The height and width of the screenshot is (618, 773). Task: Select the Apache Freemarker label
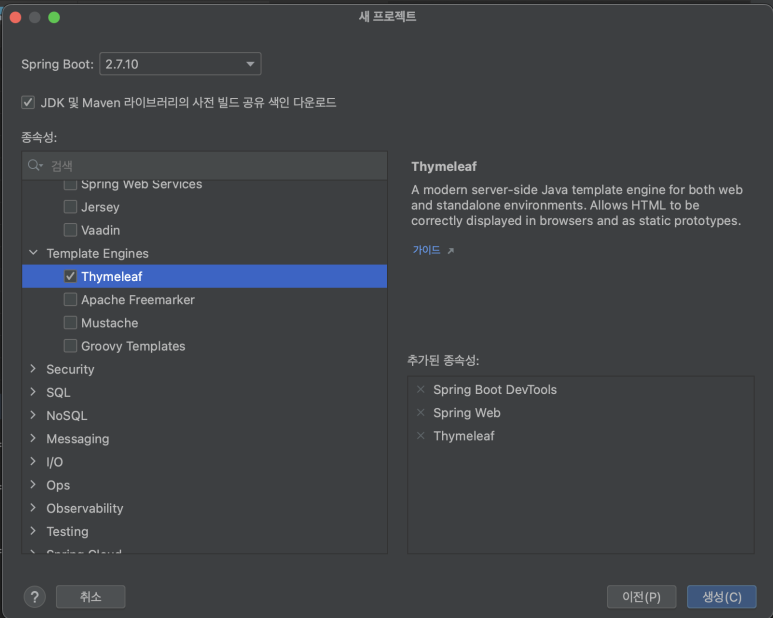[138, 300]
